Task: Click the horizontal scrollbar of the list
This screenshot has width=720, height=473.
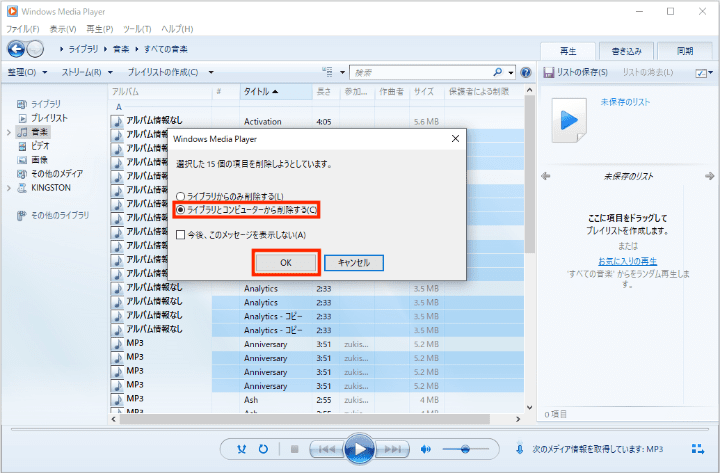Action: pos(304,419)
